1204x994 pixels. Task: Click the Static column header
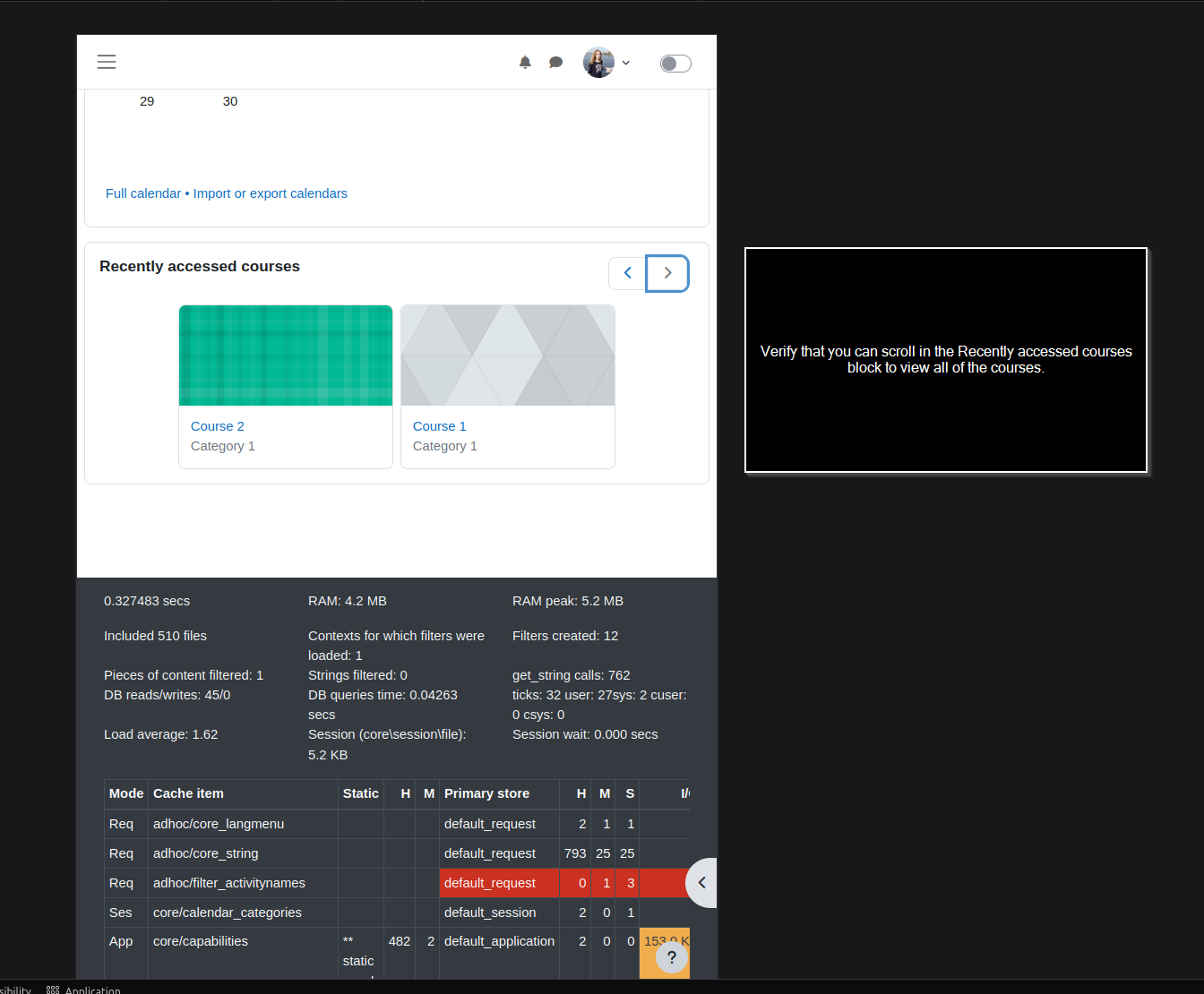(x=361, y=793)
